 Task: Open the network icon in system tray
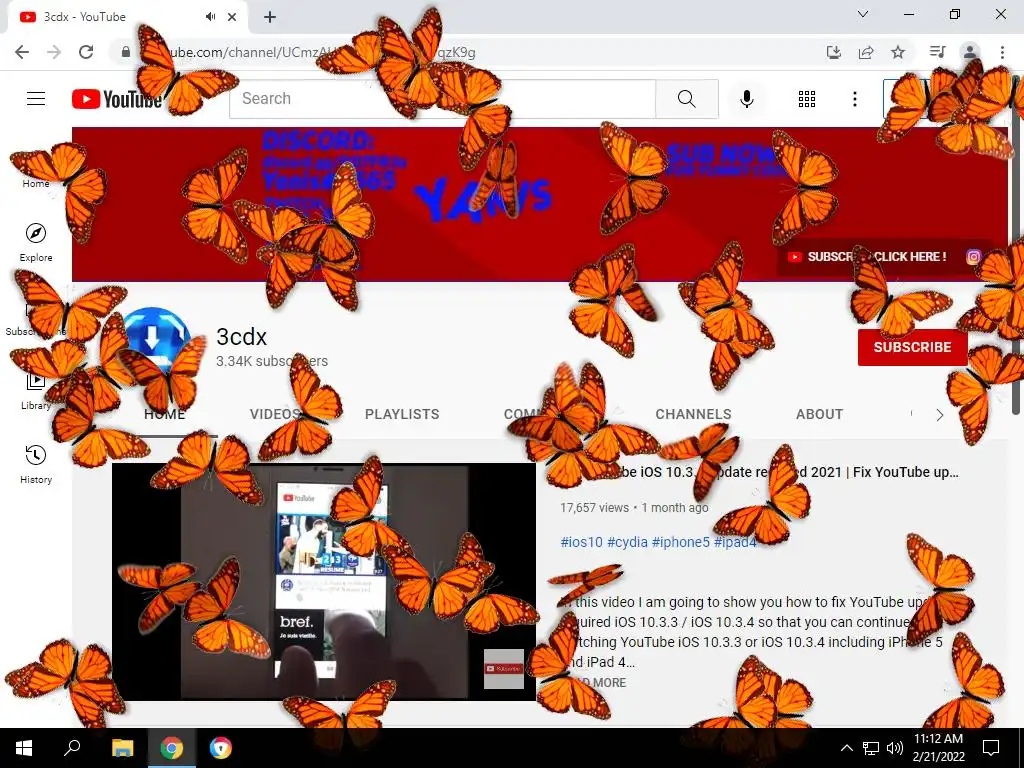(x=871, y=748)
